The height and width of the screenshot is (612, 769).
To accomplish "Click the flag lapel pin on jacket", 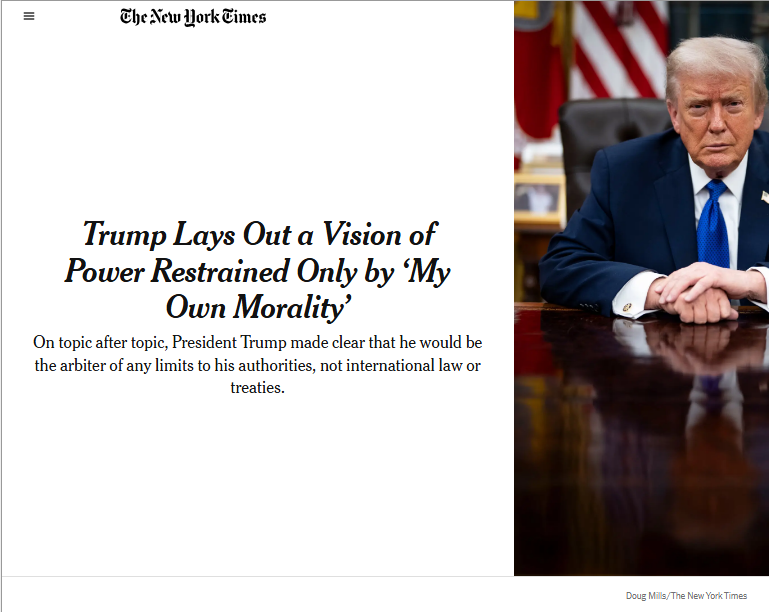I will (763, 197).
